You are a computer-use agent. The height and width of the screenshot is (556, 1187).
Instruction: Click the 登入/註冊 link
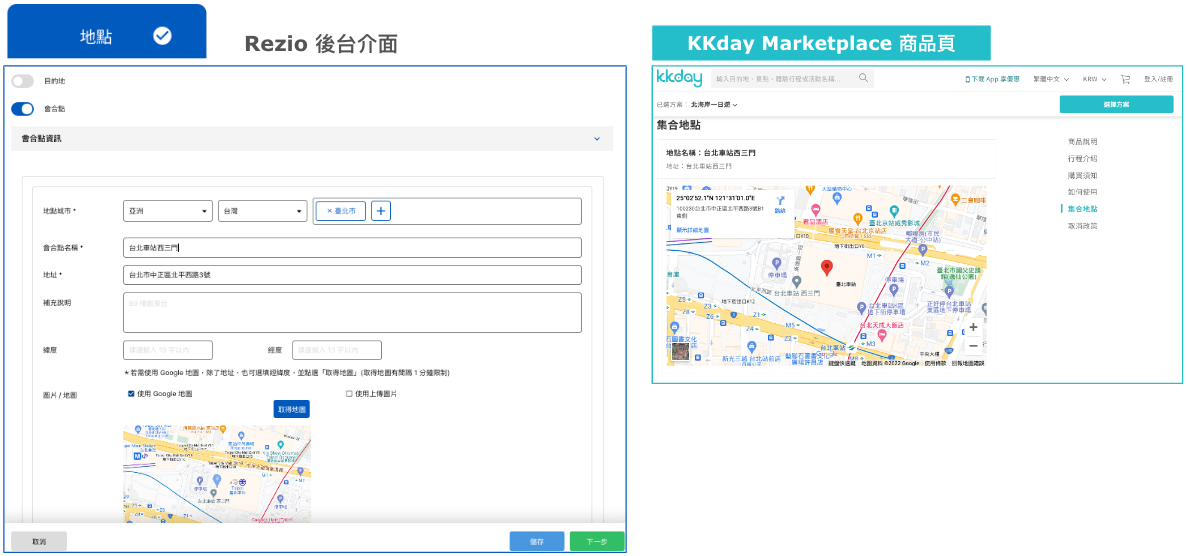tap(1158, 79)
